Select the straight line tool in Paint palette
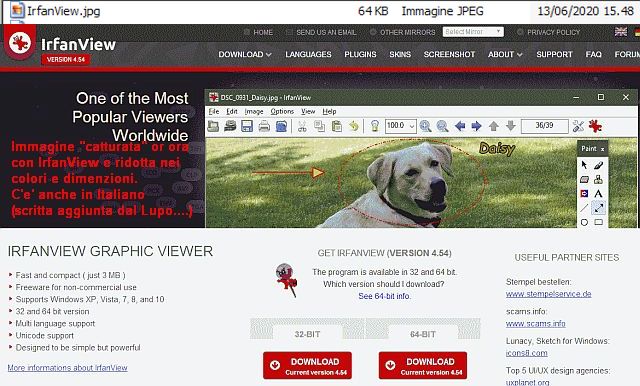The image size is (640, 386). pos(584,208)
